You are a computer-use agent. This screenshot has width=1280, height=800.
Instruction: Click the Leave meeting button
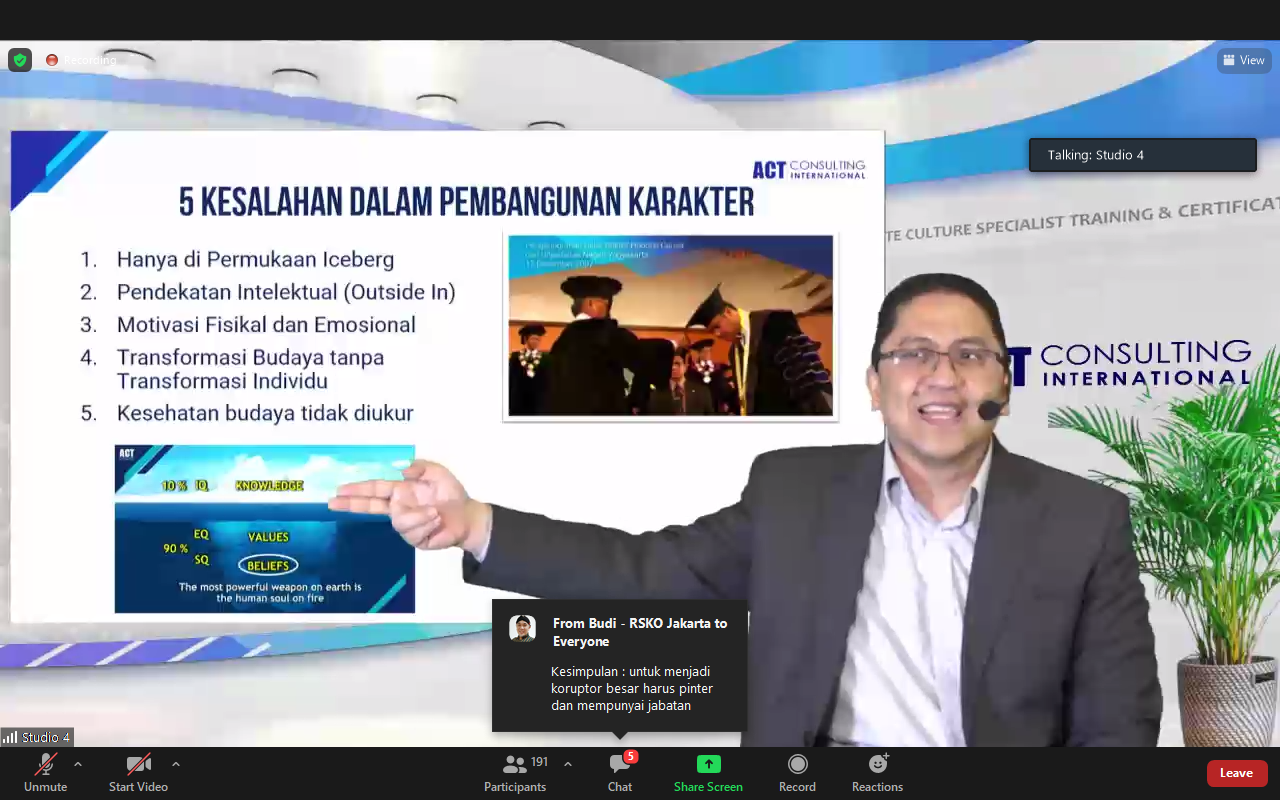(1236, 773)
